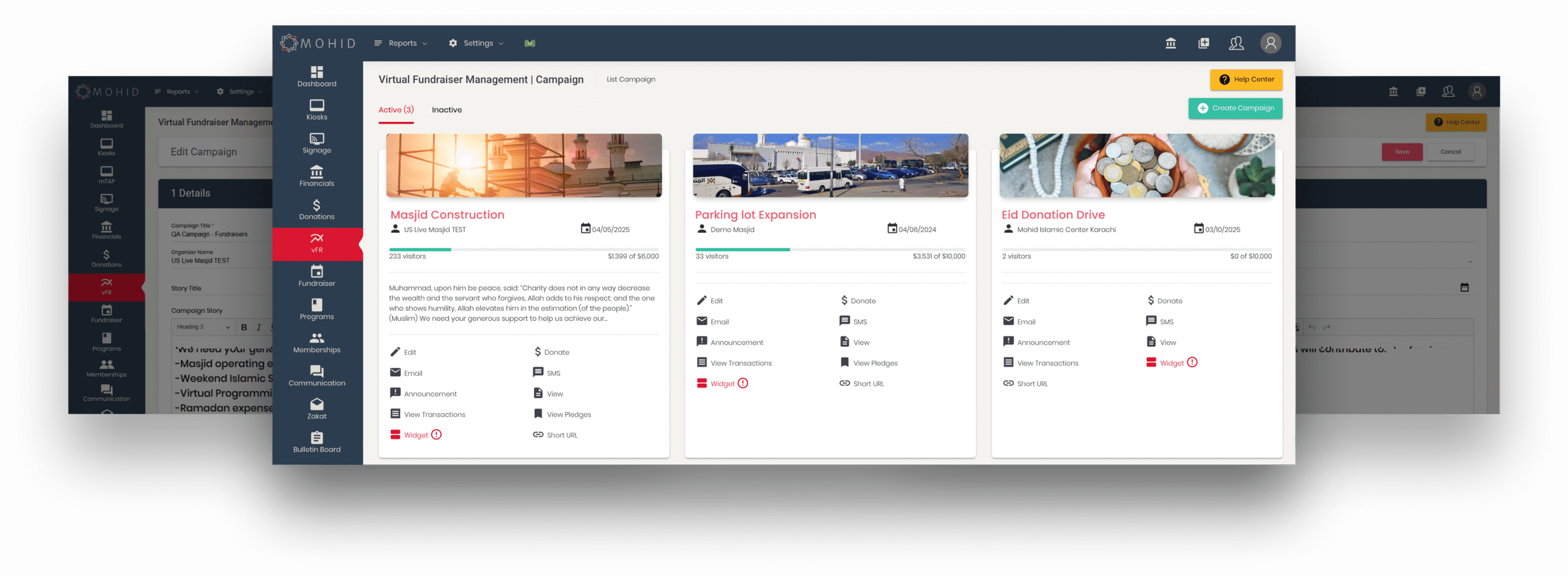Open the Help Center button
1568x576 pixels.
tap(1246, 80)
